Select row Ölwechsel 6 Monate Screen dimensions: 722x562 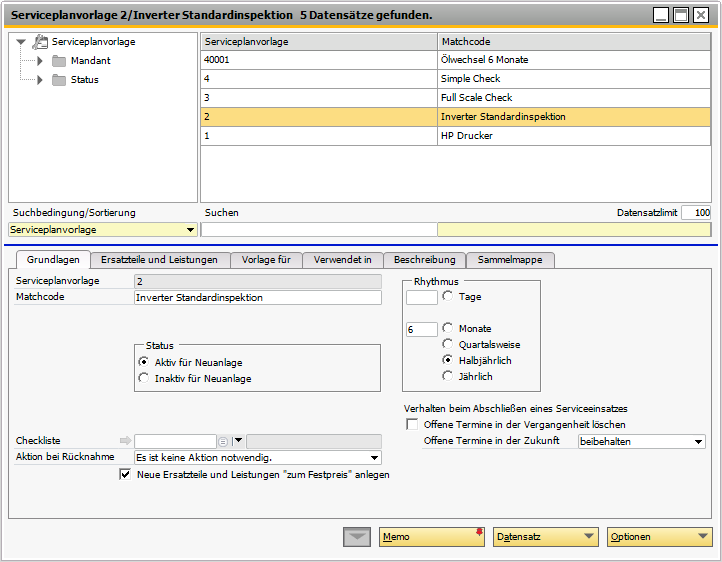point(456,60)
